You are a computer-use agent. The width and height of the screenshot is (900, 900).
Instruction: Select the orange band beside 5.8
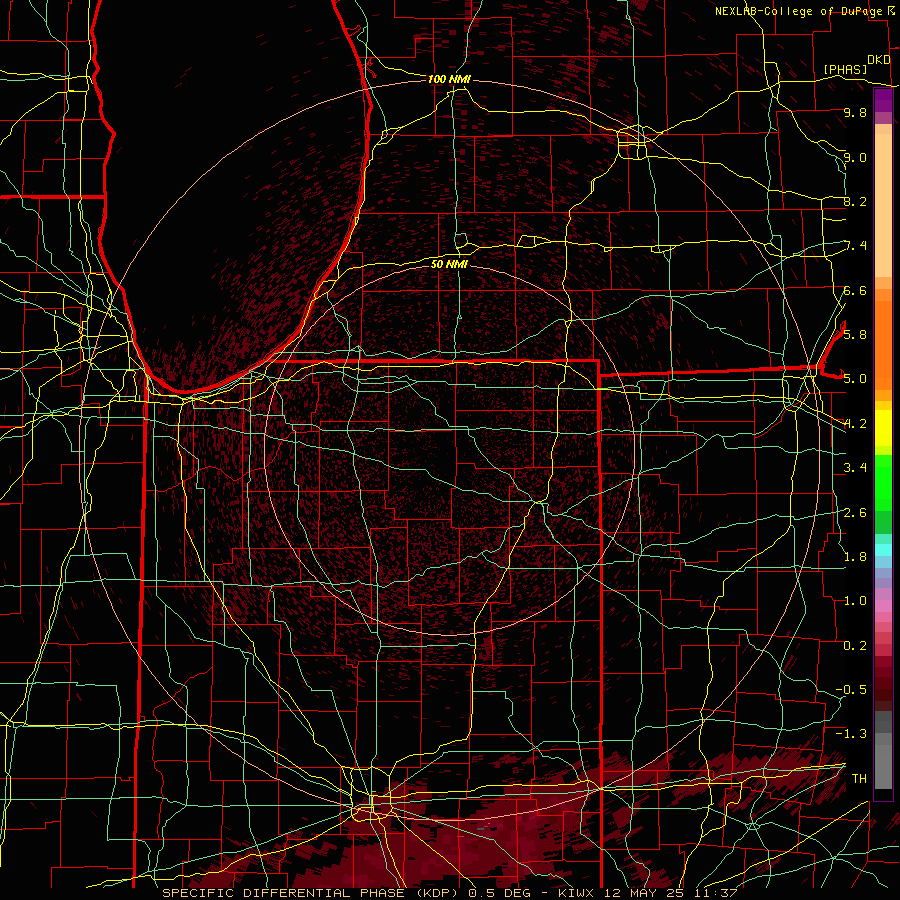(x=883, y=344)
